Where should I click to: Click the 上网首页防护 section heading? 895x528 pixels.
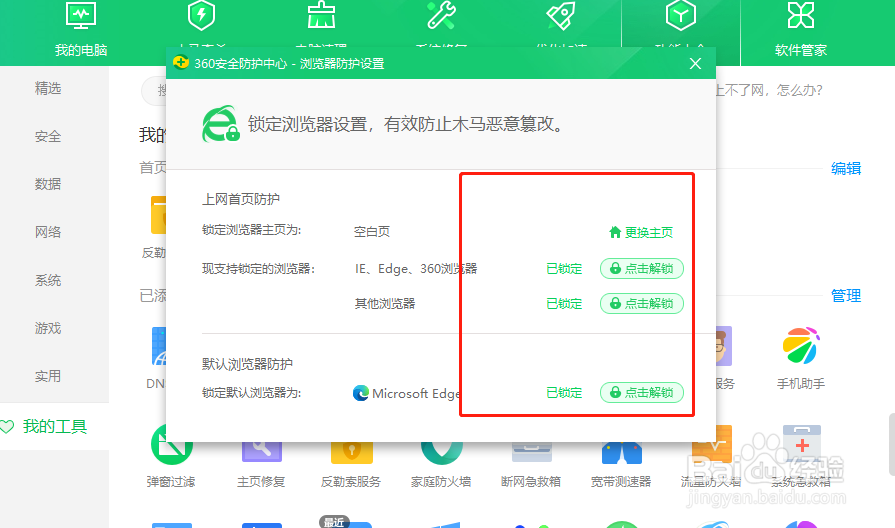(x=241, y=199)
